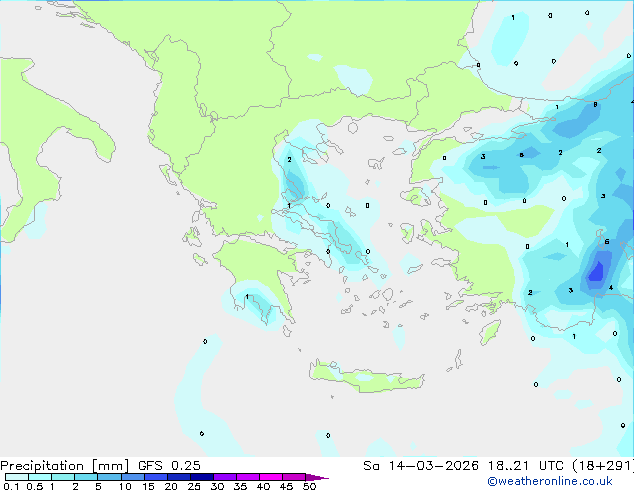This screenshot has width=634, height=490.
Task: Choose the 15–20 mm blue legend swatch
Action: (x=156, y=477)
